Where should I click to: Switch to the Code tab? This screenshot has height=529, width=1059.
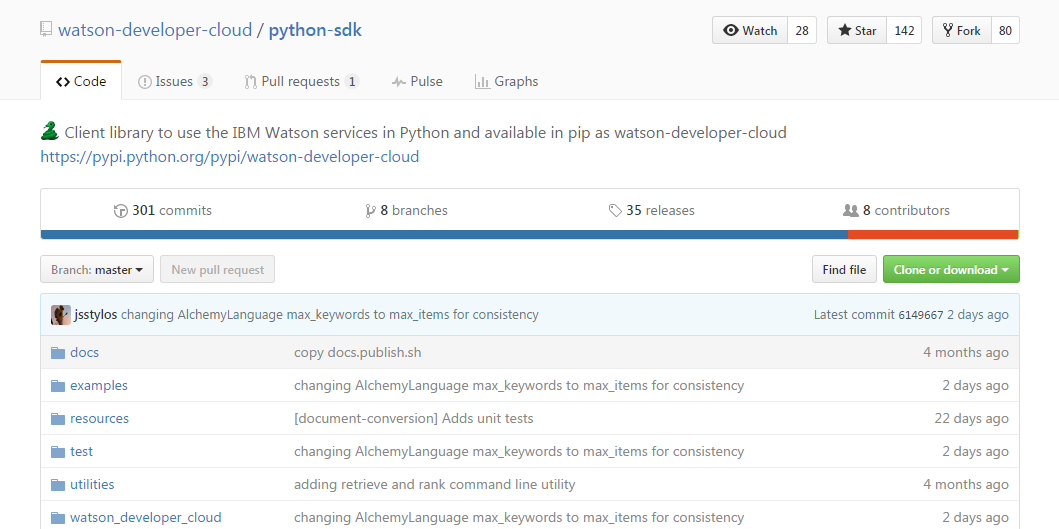tap(81, 81)
